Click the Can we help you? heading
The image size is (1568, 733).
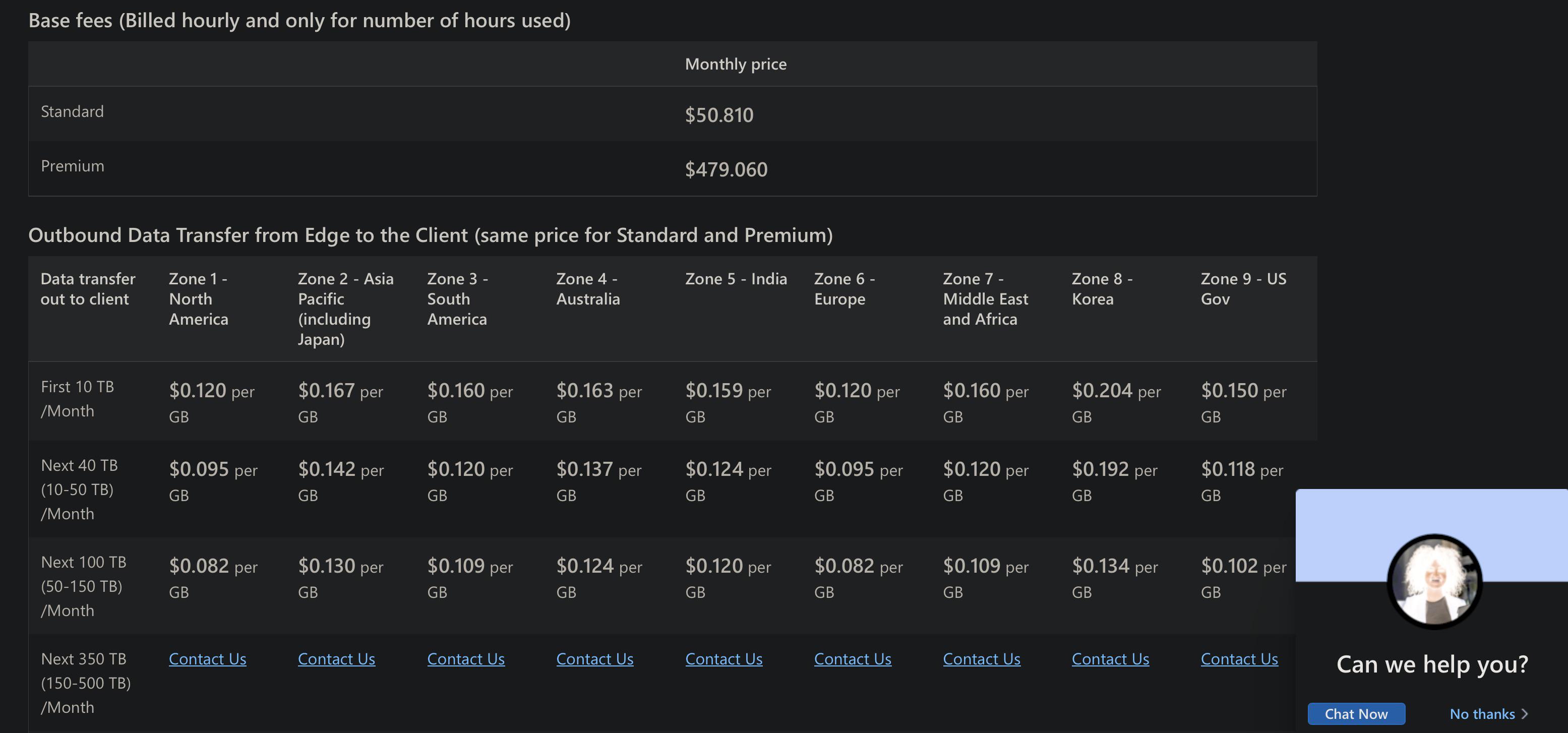coord(1432,664)
